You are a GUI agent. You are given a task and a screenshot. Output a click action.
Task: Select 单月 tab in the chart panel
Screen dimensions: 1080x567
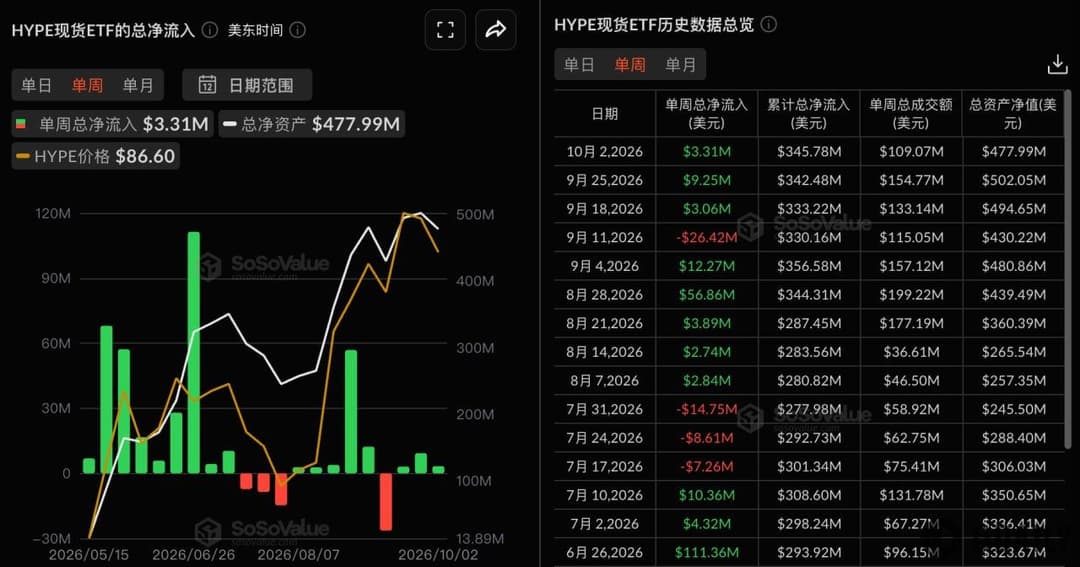click(138, 85)
